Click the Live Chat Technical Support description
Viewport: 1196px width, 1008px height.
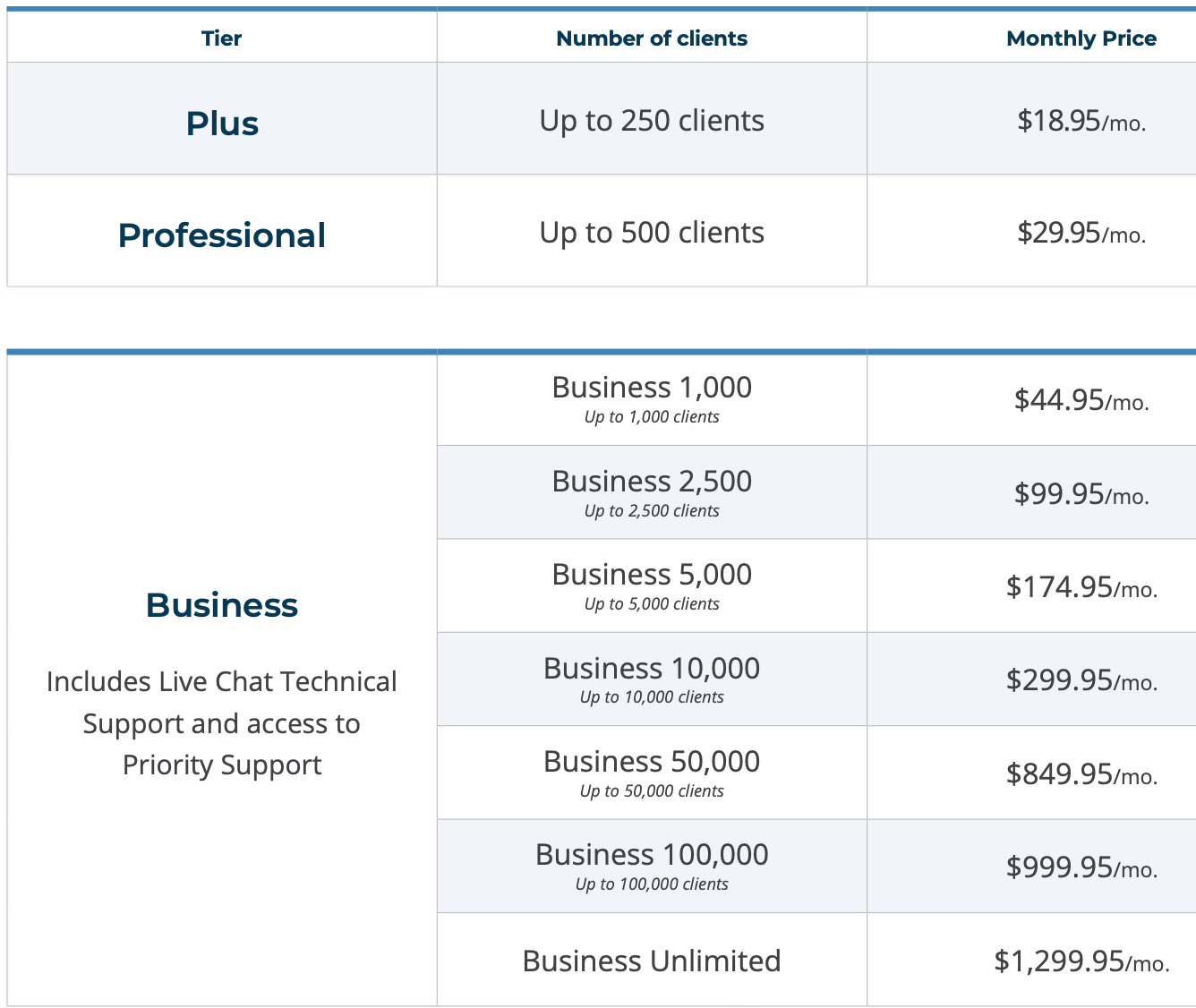coord(222,723)
